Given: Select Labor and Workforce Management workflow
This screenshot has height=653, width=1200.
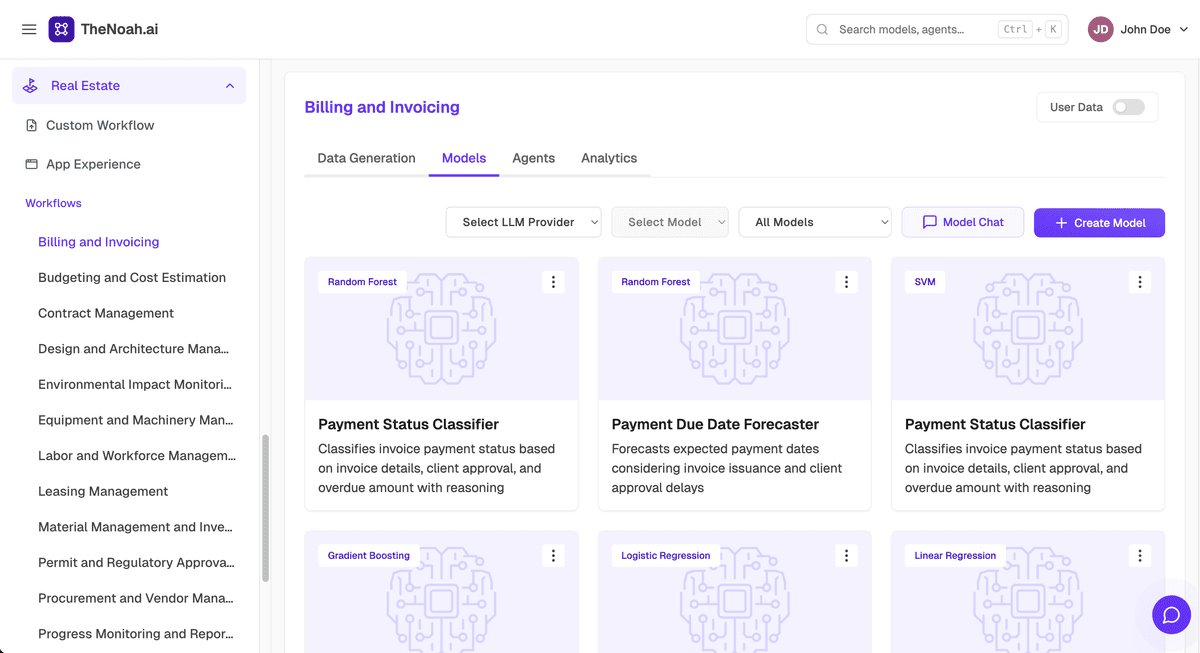Looking at the screenshot, I should coord(137,456).
